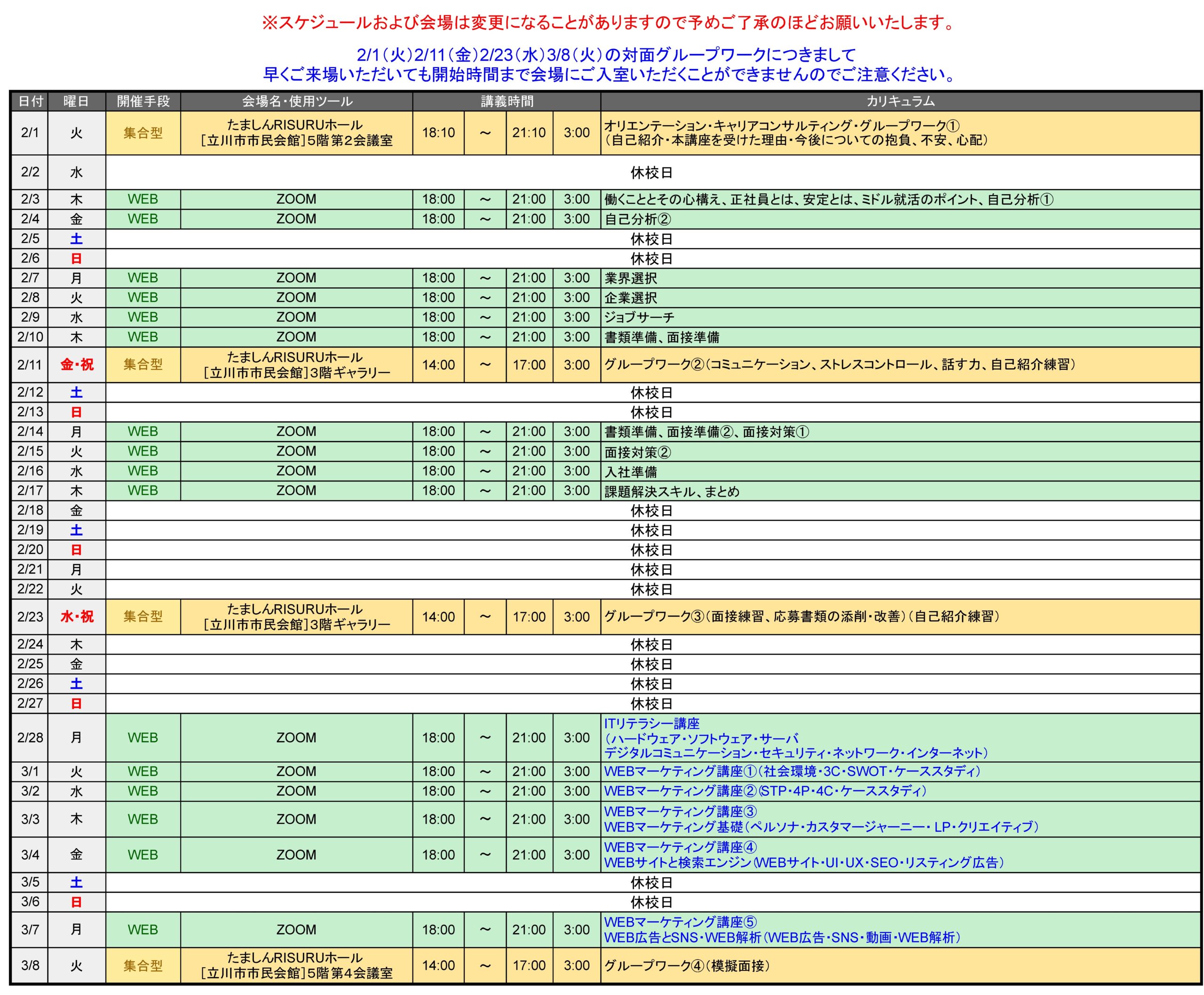Click the 21:00 end time in 3/3 row
Image resolution: width=1204 pixels, height=995 pixels.
(529, 820)
